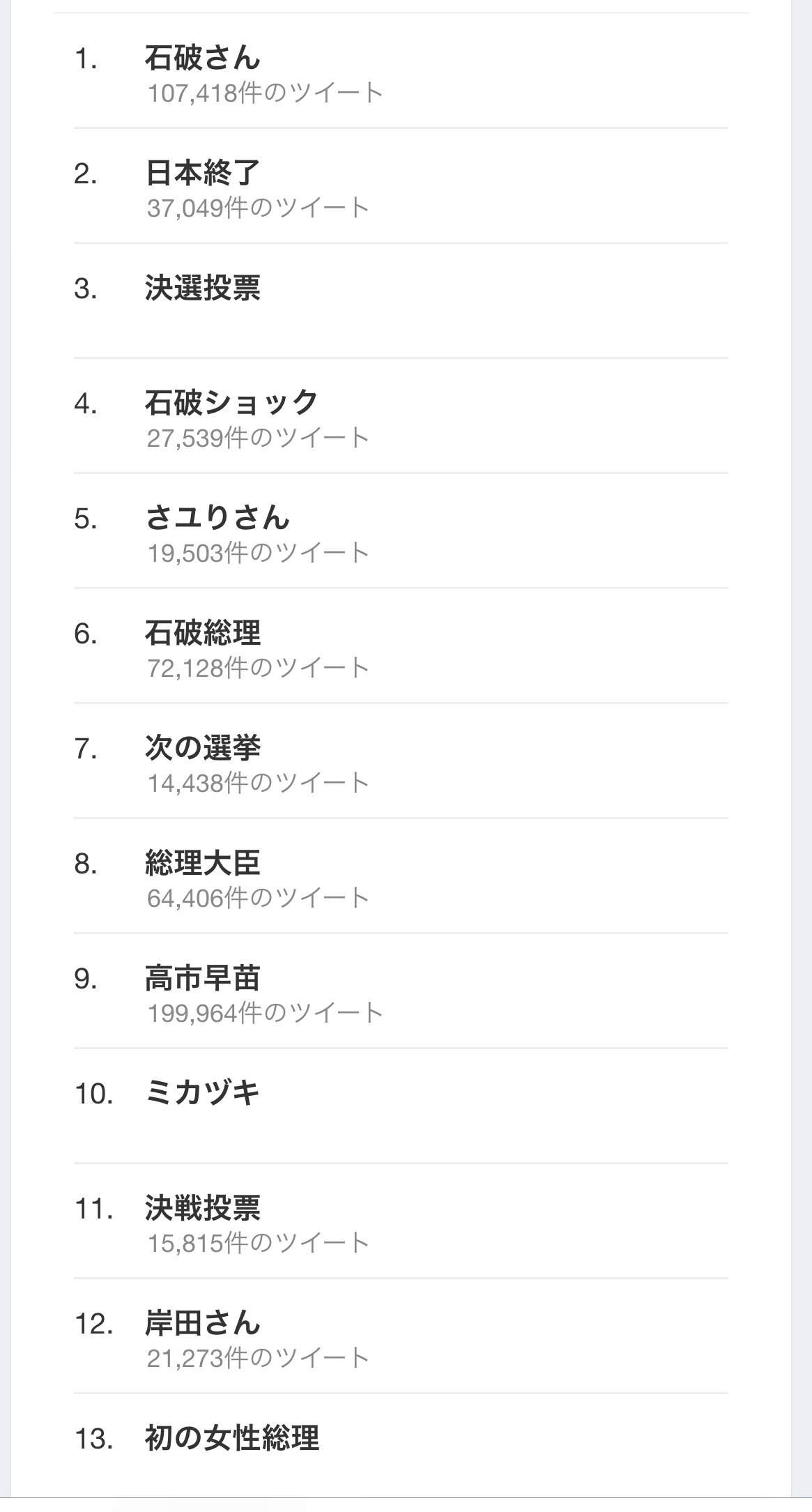This screenshot has width=812, height=1512.
Task: Click the 72,128件のツイート count
Action: (x=258, y=668)
